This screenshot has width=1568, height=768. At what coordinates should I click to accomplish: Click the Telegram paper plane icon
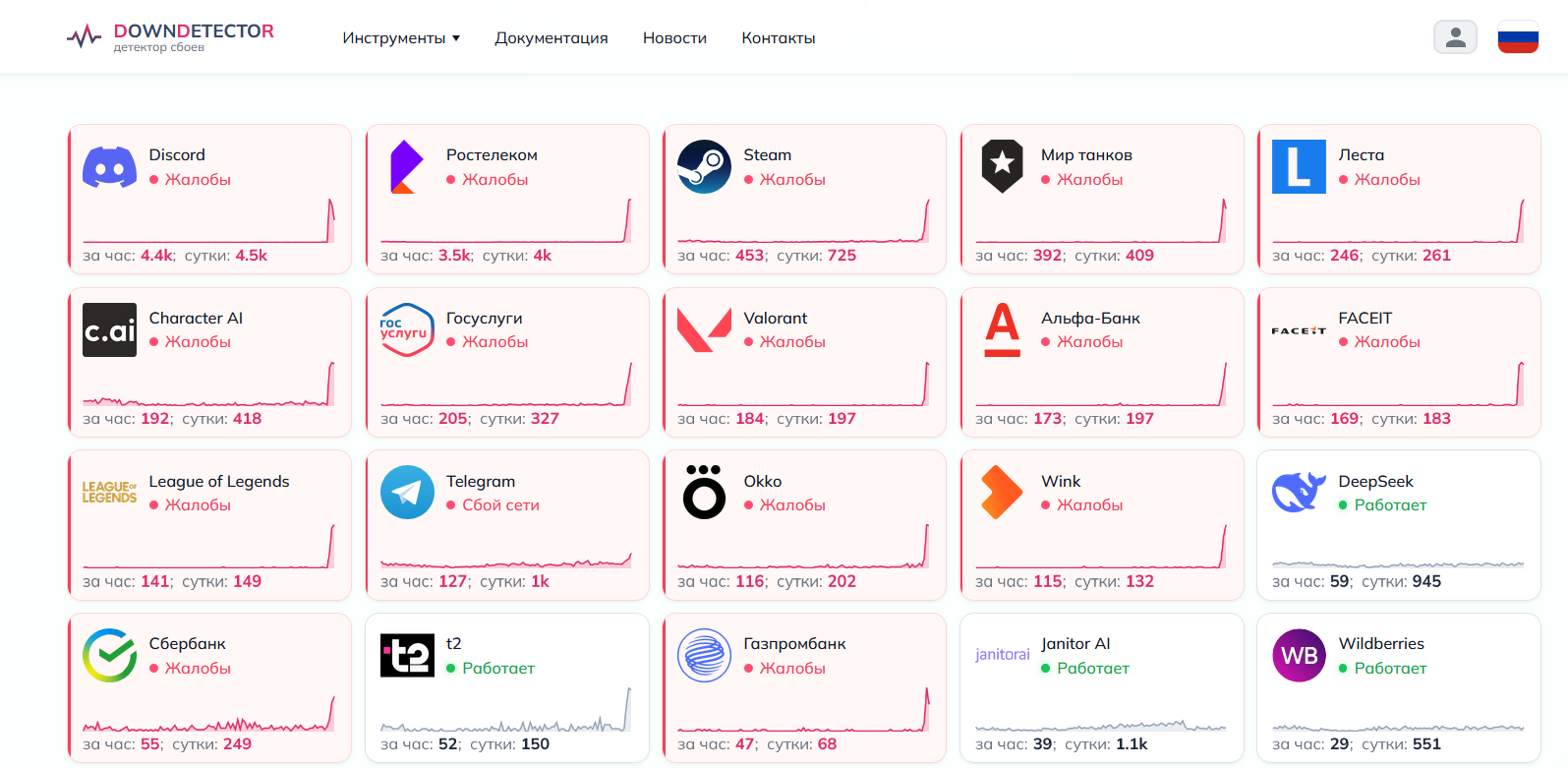[x=407, y=493]
